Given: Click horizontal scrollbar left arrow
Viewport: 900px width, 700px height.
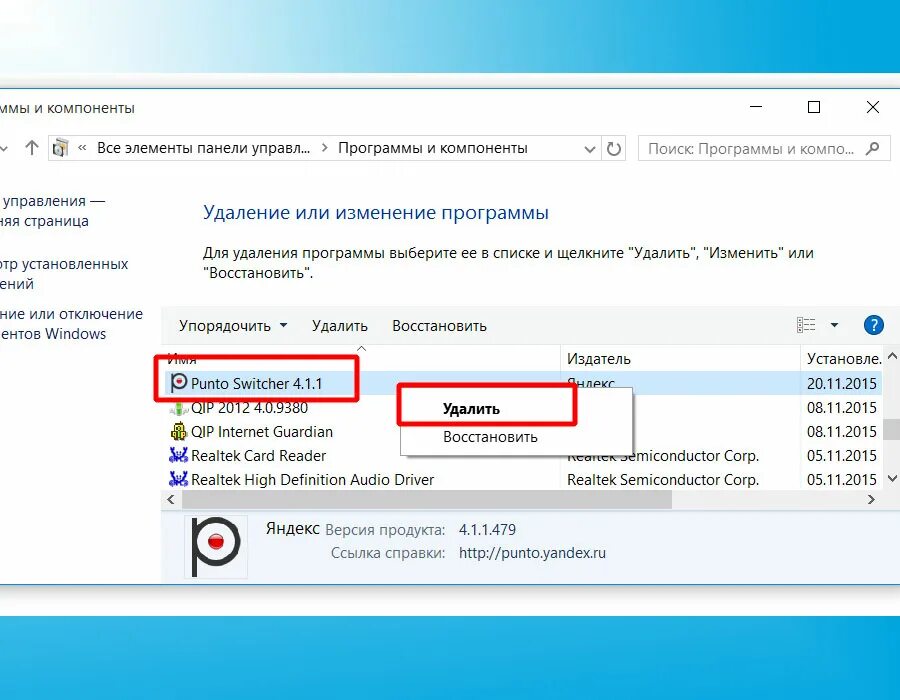Looking at the screenshot, I should (x=171, y=499).
